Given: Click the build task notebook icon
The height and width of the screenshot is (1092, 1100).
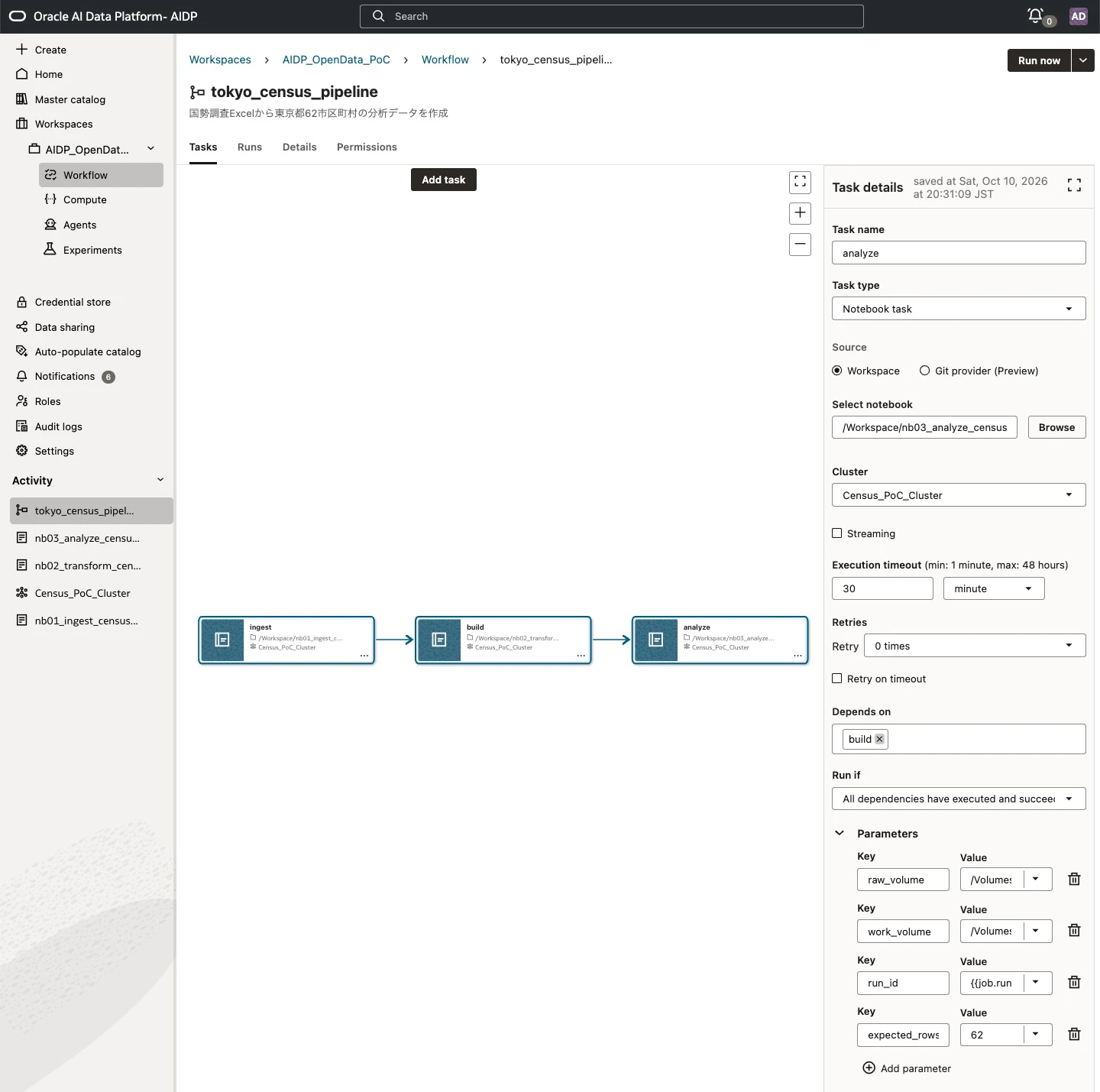Looking at the screenshot, I should 439,640.
